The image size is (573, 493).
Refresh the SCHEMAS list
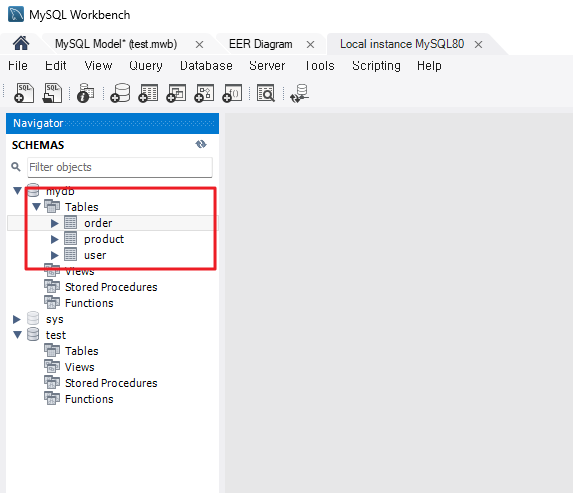click(201, 144)
